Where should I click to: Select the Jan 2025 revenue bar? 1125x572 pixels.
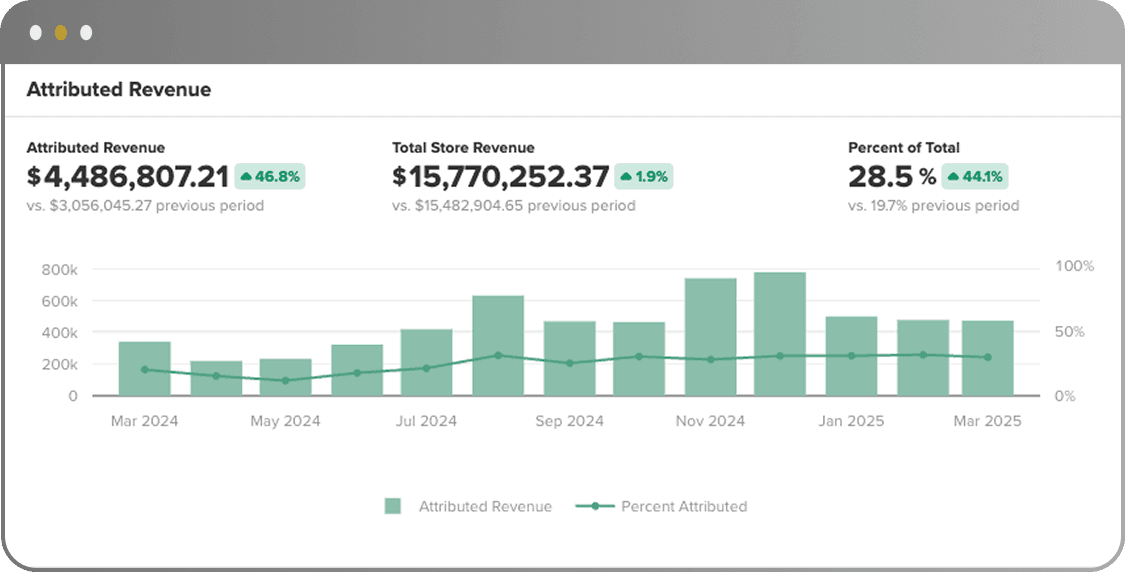[x=852, y=356]
